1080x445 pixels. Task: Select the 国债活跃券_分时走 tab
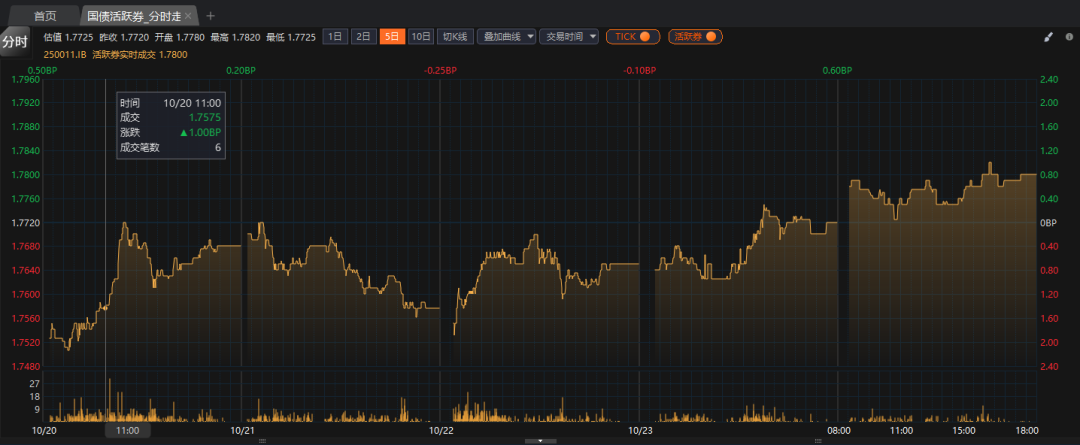(132, 16)
